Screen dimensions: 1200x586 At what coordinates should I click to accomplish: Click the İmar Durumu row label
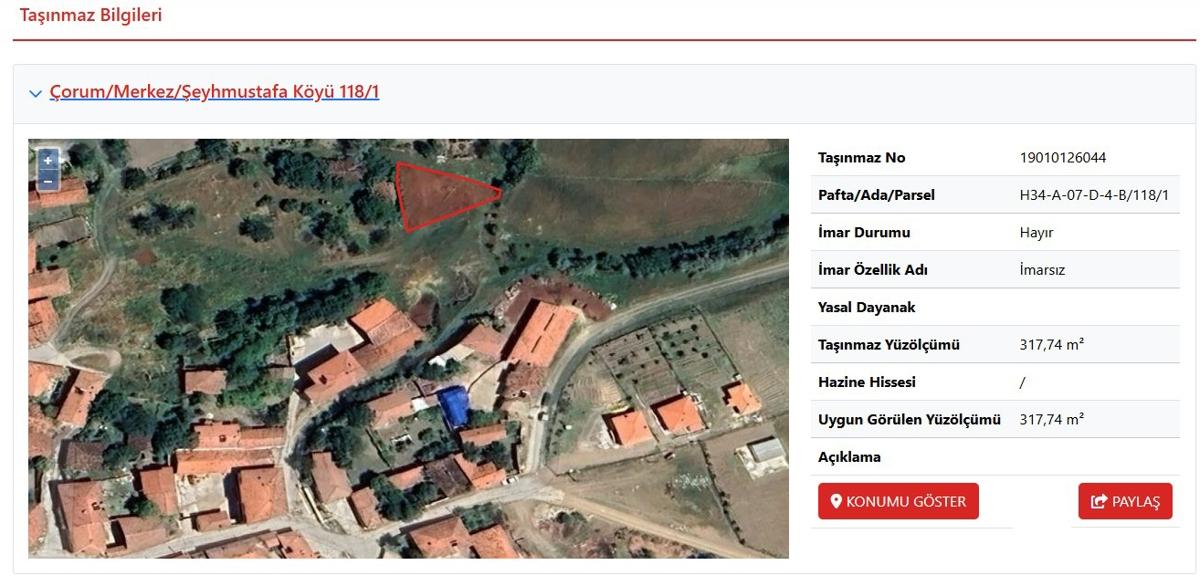click(x=864, y=233)
